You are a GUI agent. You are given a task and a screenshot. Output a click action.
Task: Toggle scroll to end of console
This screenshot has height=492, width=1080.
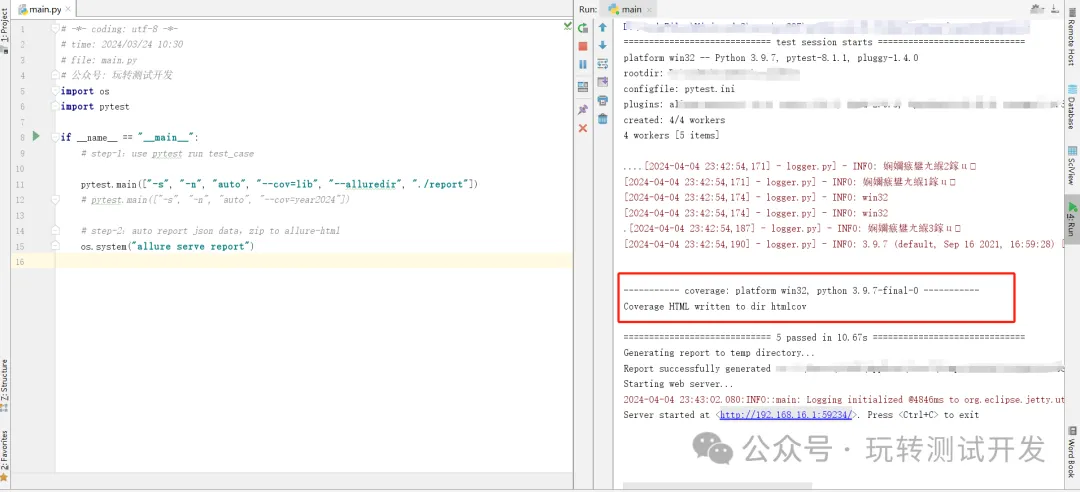603,82
